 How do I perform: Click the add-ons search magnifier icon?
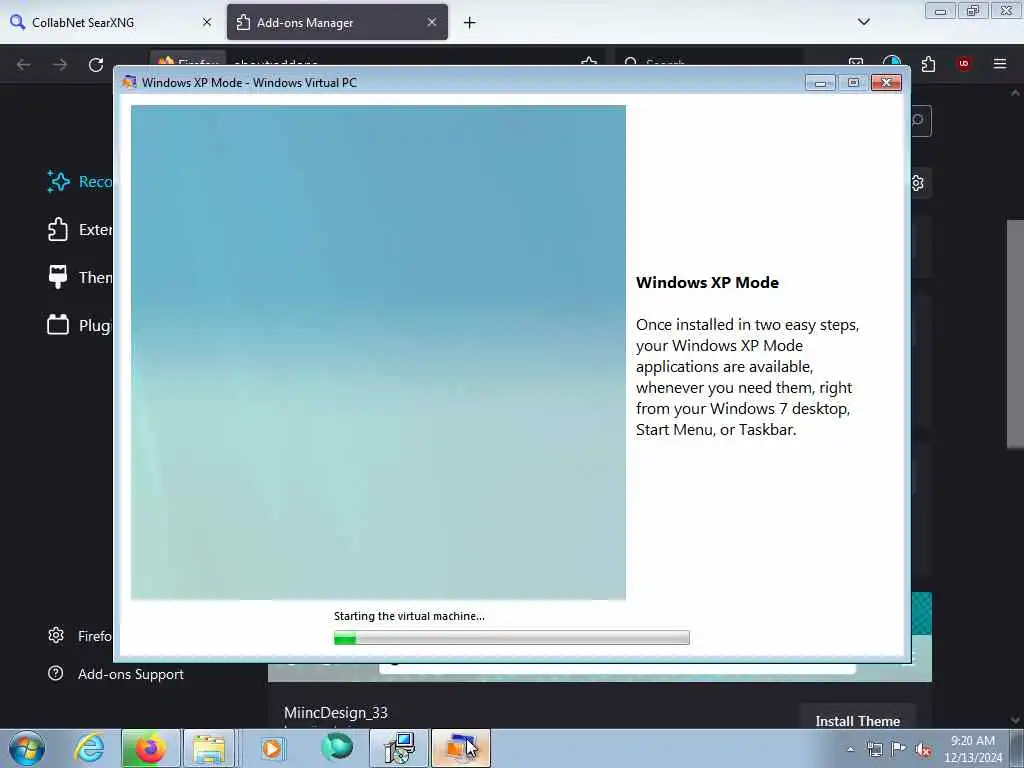[x=918, y=120]
